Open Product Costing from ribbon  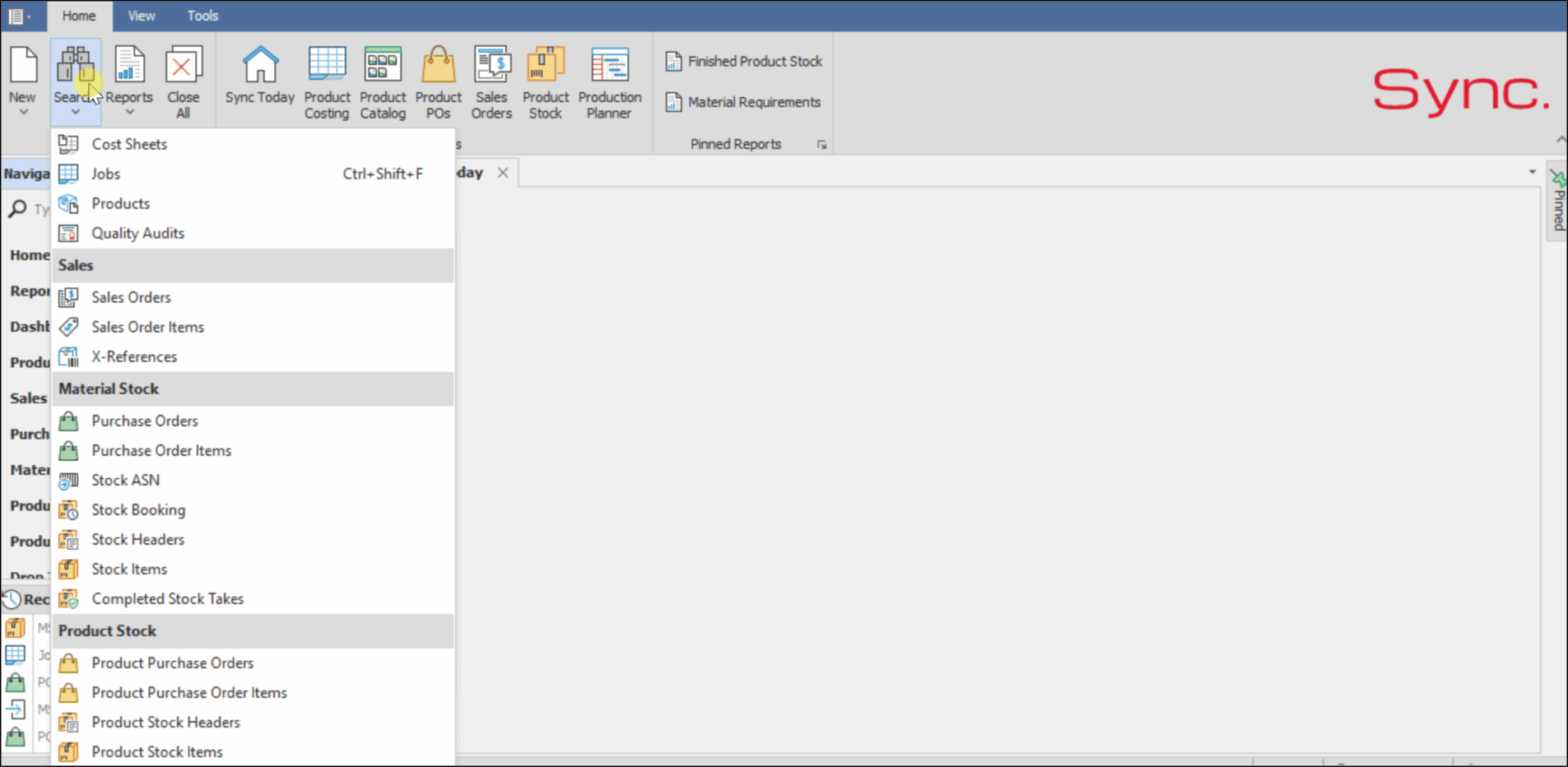[327, 81]
